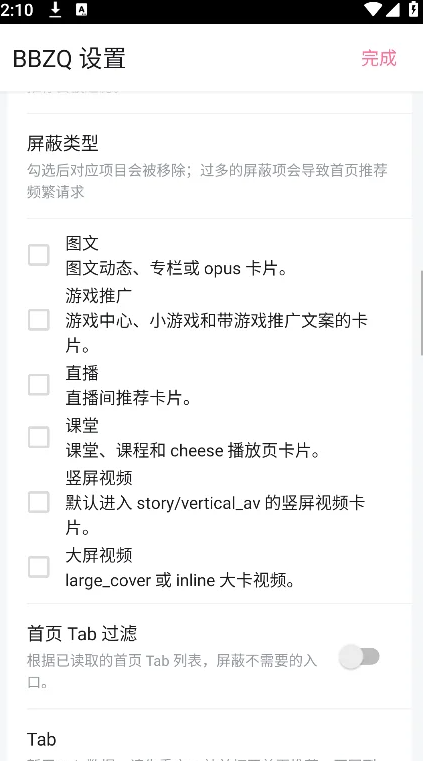Enable the 首页 Tab 过滤 switch
Viewport: 423px width, 761px height.
359,657
